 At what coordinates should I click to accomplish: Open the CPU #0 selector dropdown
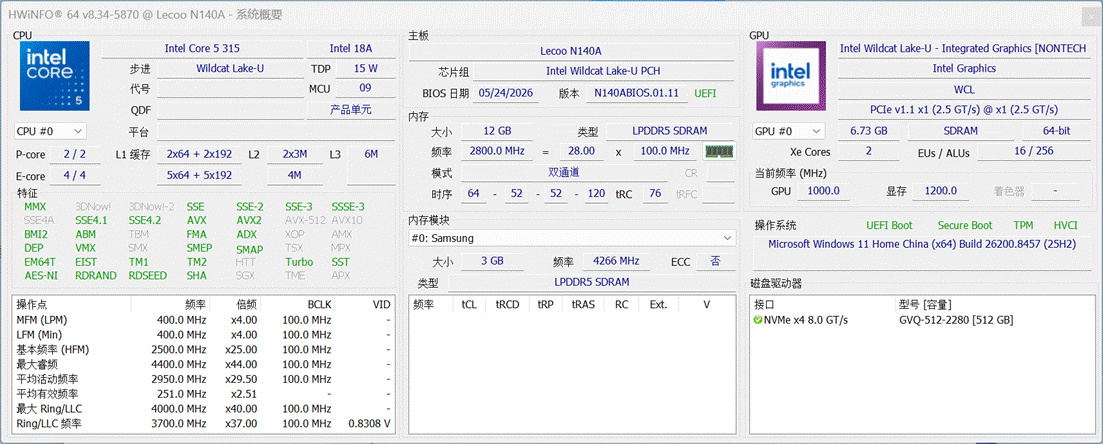coord(50,131)
